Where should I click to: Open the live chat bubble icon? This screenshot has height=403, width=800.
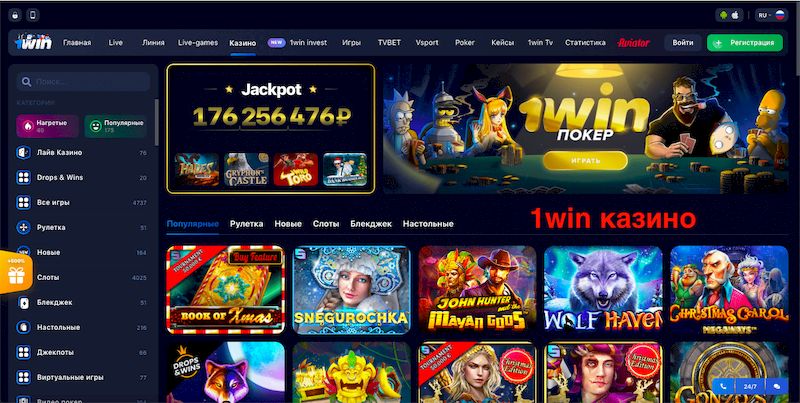click(x=777, y=387)
